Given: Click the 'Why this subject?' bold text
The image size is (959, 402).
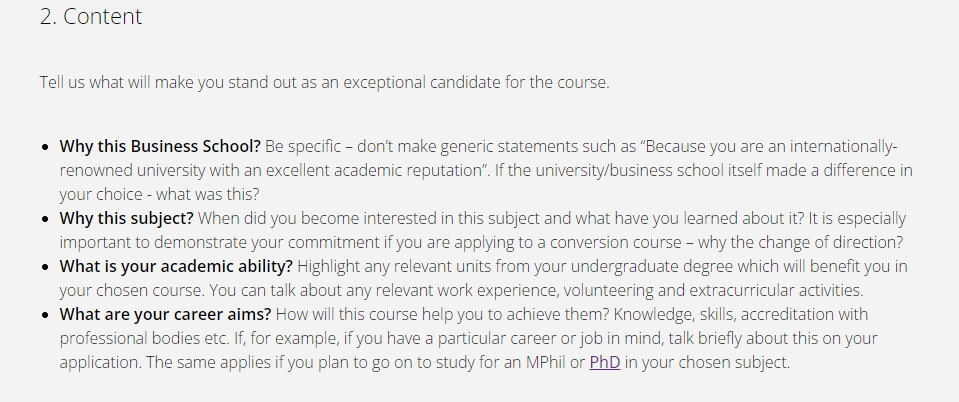Looking at the screenshot, I should (x=127, y=218).
